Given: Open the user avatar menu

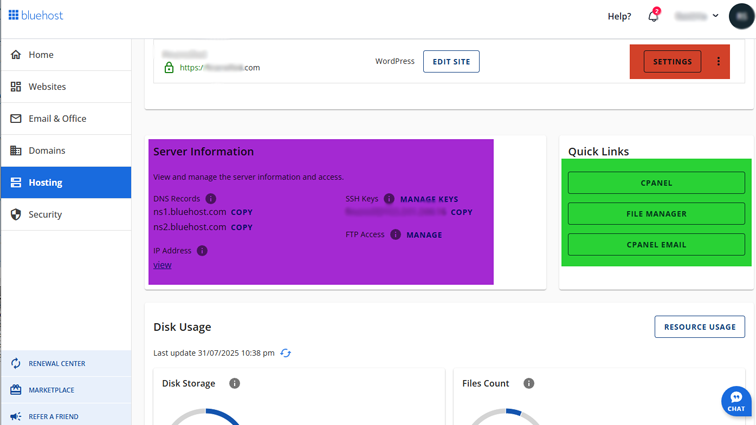Looking at the screenshot, I should [x=742, y=16].
